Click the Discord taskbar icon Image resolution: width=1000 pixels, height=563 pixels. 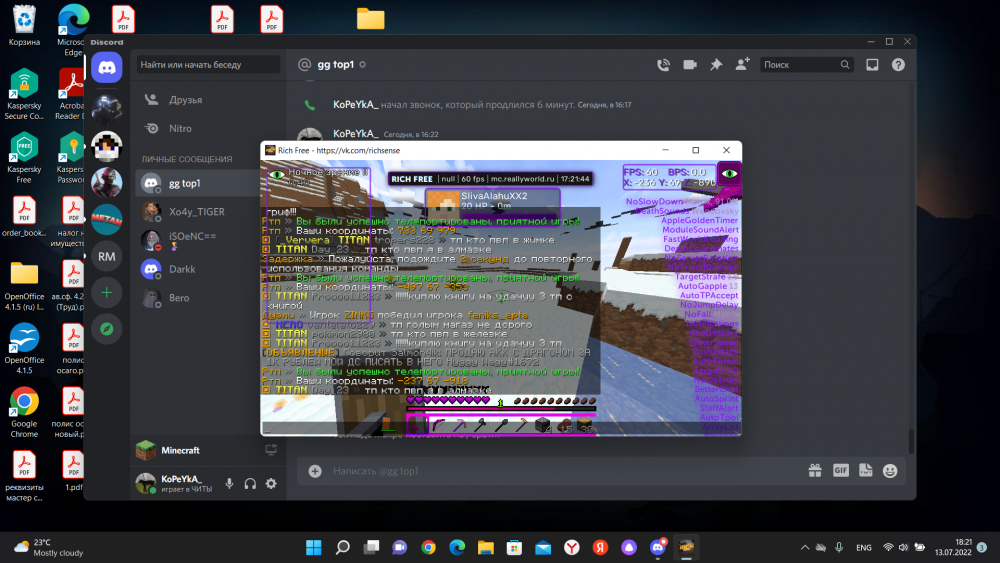pos(658,547)
